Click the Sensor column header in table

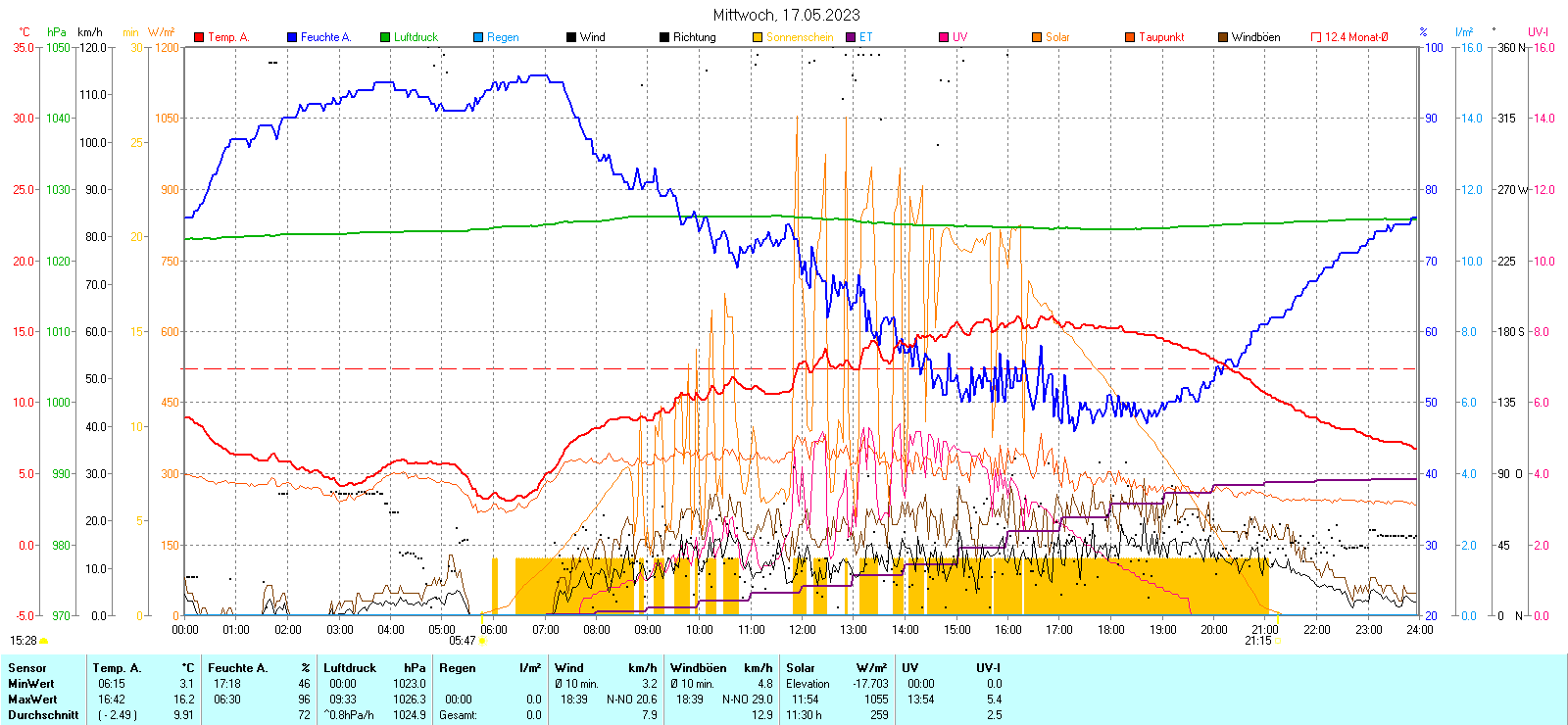[x=27, y=668]
